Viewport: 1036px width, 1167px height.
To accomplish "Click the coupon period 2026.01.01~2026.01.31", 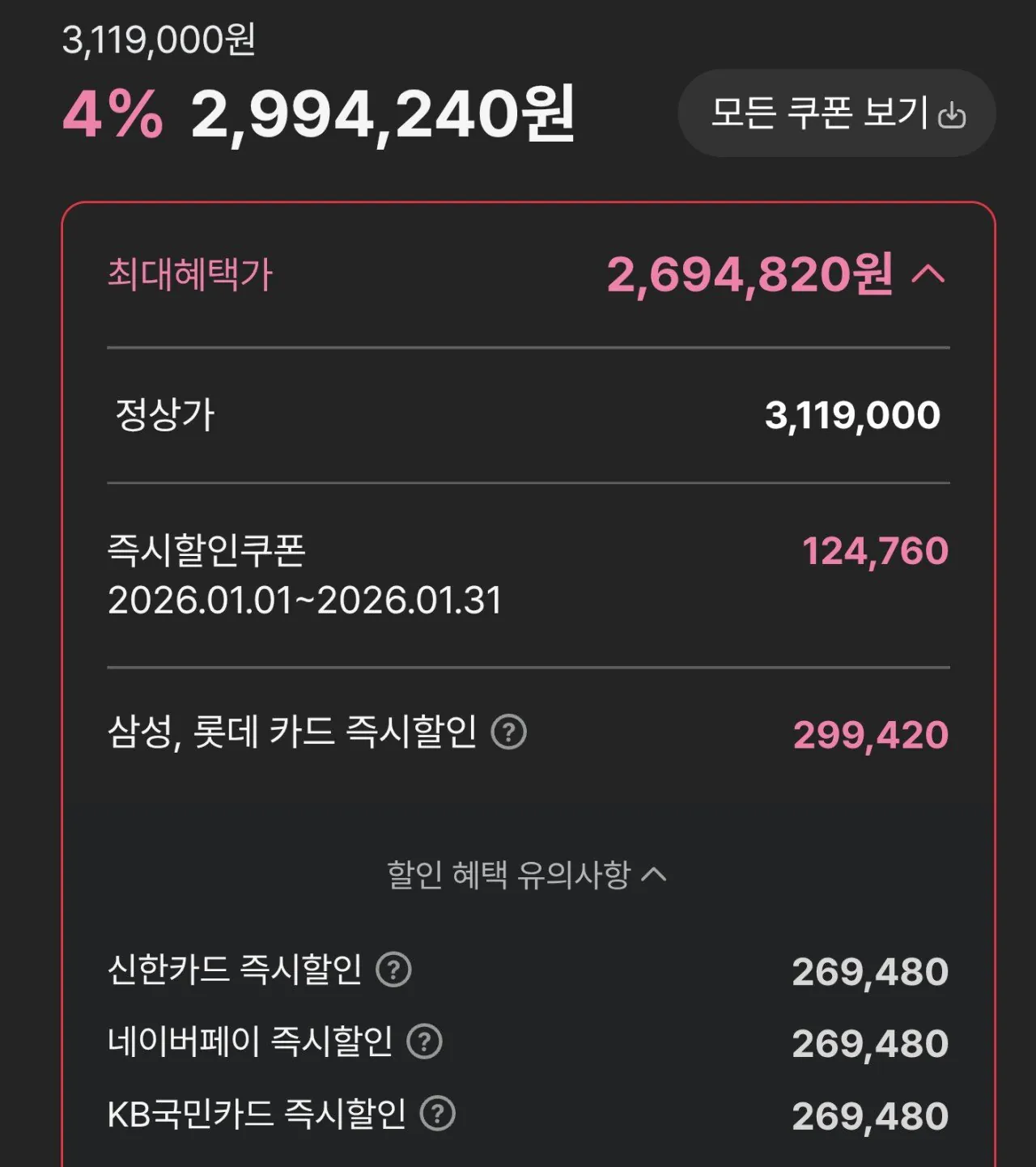I will point(304,599).
